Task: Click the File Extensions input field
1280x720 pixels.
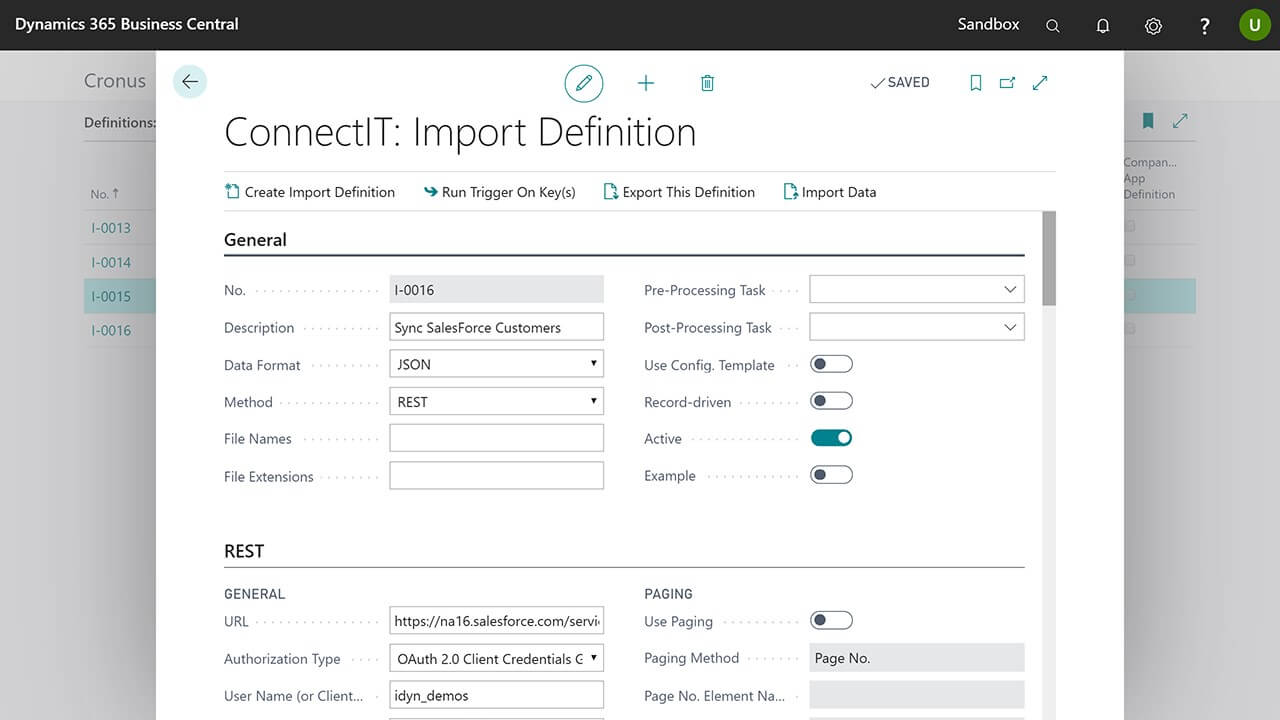Action: pyautogui.click(x=496, y=475)
